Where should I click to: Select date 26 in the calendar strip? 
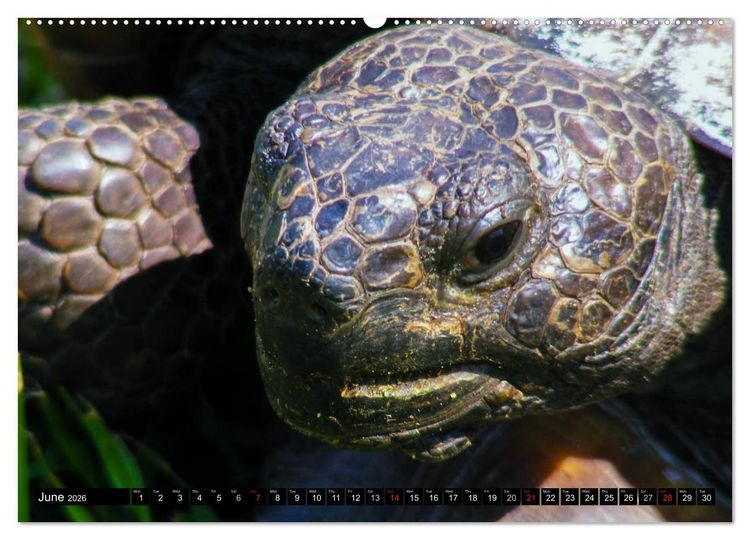pos(629,496)
